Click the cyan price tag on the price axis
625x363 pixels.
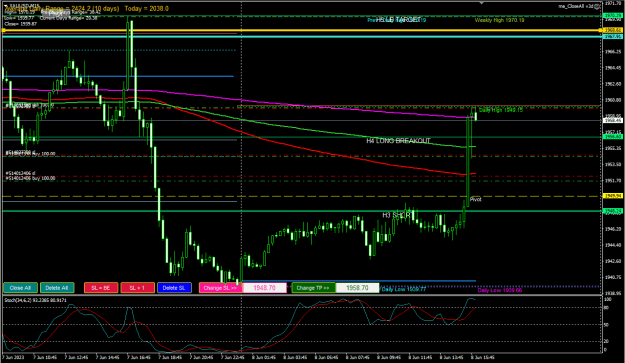point(613,37)
